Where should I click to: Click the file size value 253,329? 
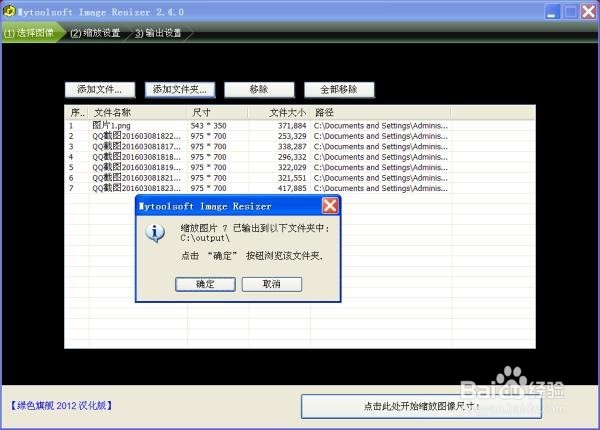click(292, 136)
